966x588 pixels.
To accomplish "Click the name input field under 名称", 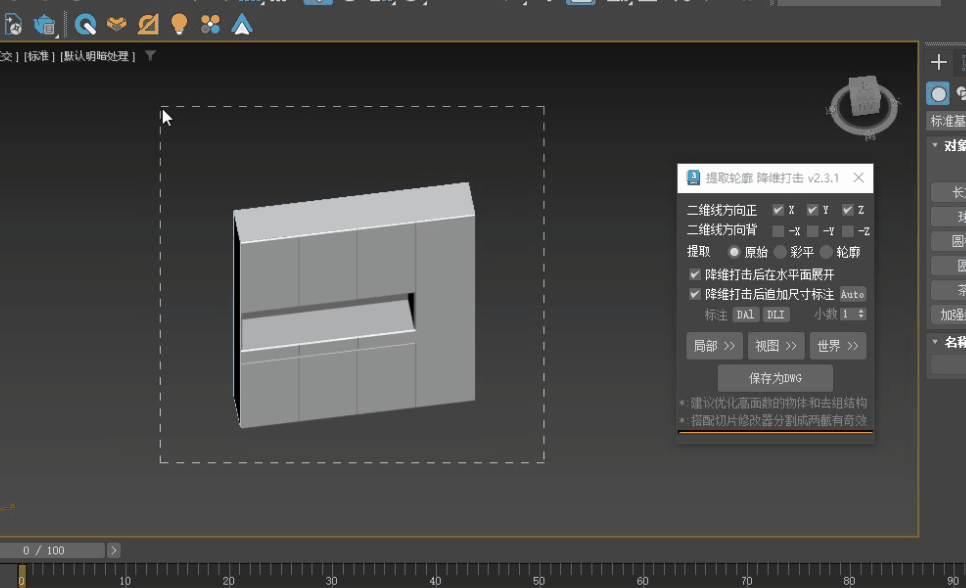I will (x=949, y=365).
